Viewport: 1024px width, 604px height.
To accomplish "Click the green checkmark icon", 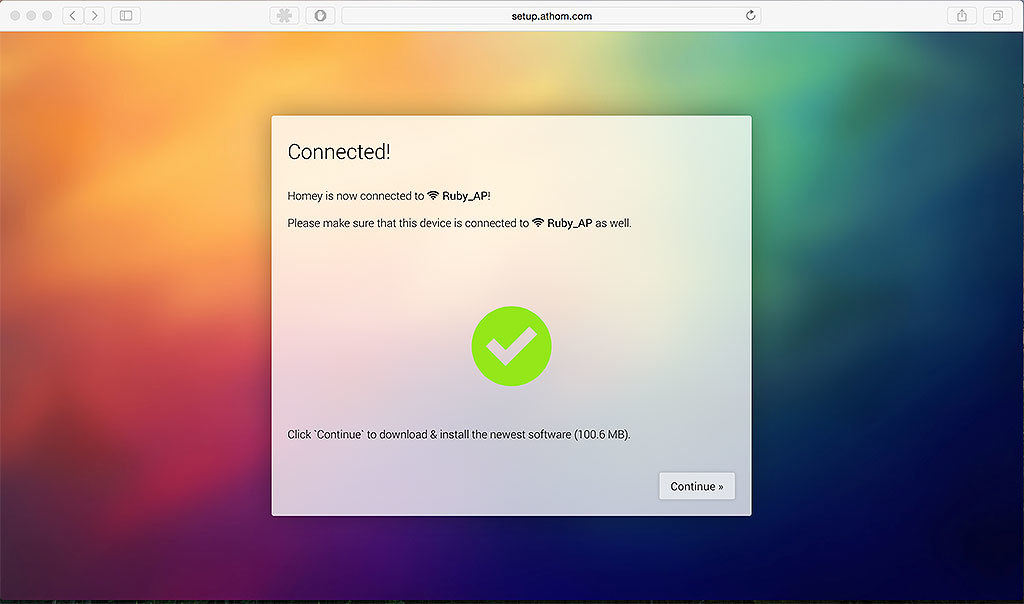I will [511, 346].
